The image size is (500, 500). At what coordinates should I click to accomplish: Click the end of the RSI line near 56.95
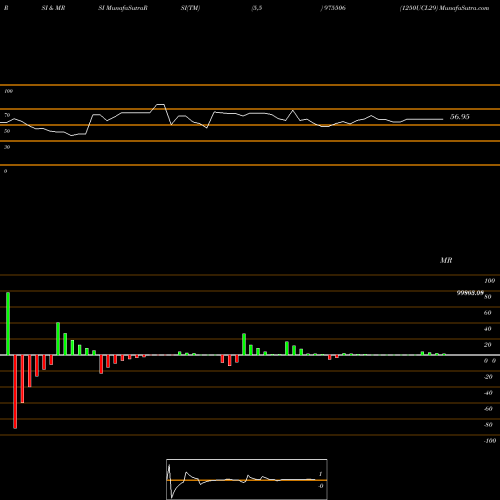pyautogui.click(x=442, y=119)
